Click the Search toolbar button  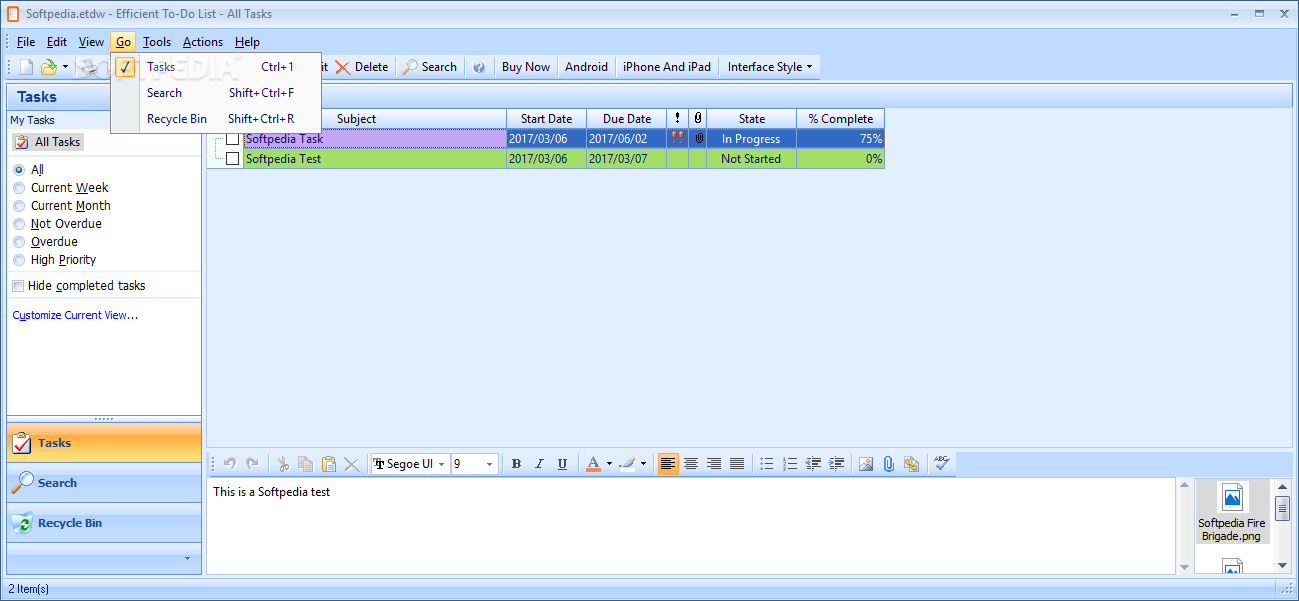tap(430, 67)
